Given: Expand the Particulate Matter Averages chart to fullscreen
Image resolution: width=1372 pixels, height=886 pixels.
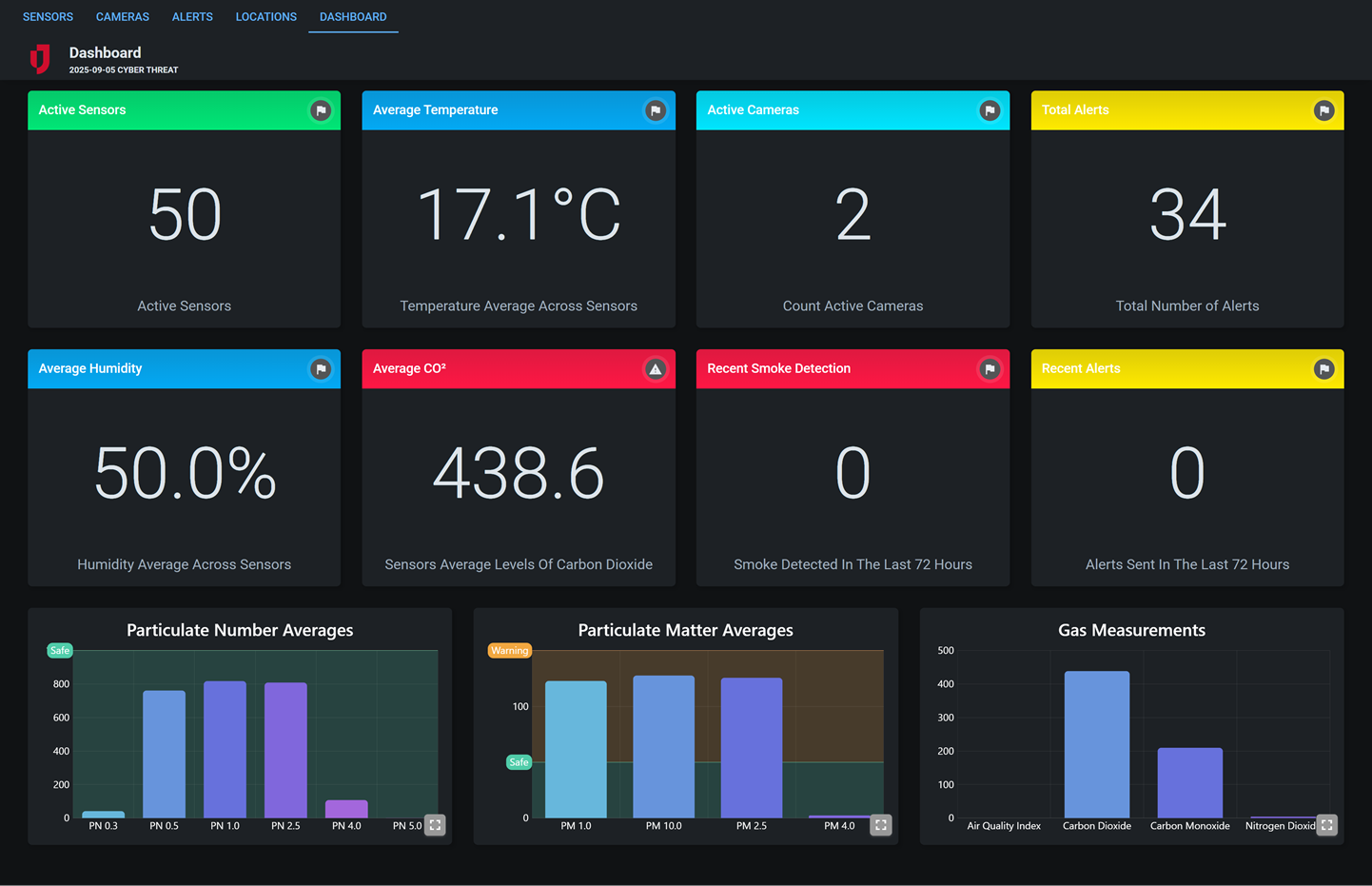Looking at the screenshot, I should click(880, 825).
